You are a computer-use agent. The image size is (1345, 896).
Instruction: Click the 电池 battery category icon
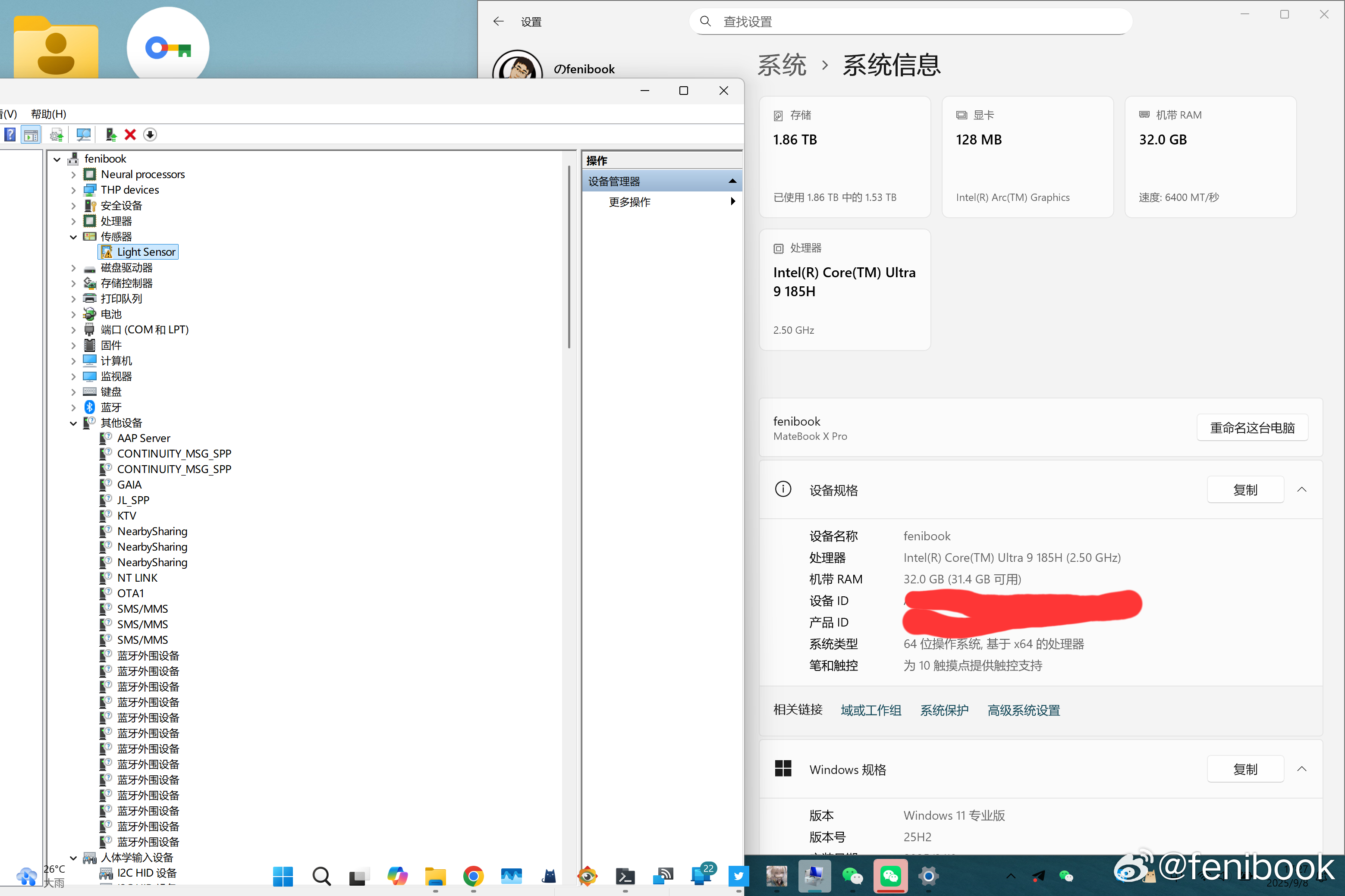90,314
